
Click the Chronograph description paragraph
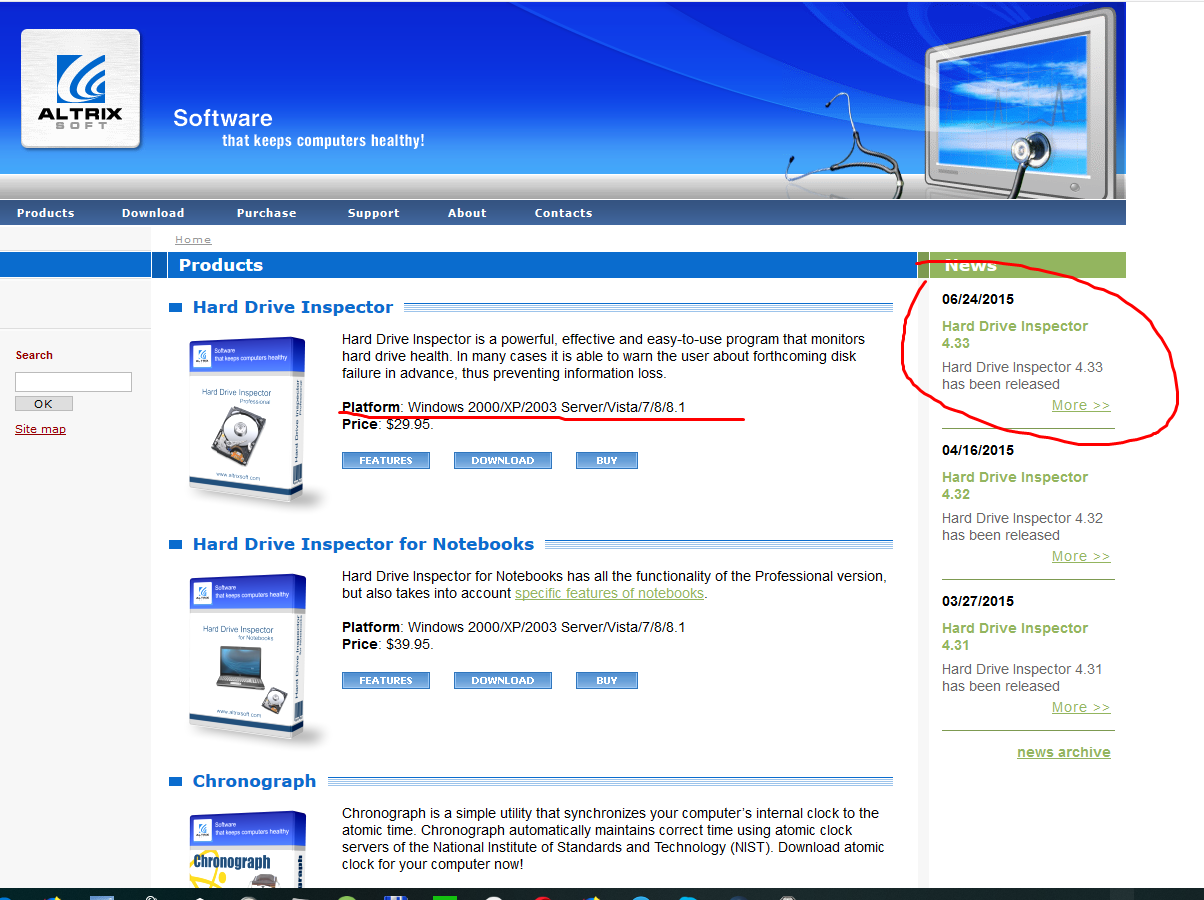(613, 838)
